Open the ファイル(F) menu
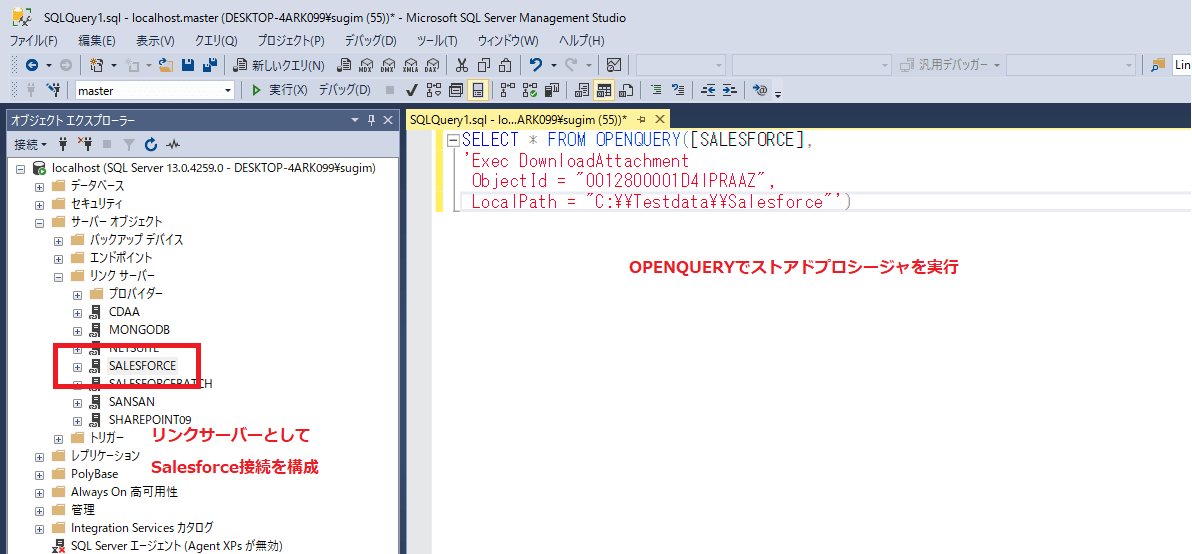1192x554 pixels. [33, 40]
